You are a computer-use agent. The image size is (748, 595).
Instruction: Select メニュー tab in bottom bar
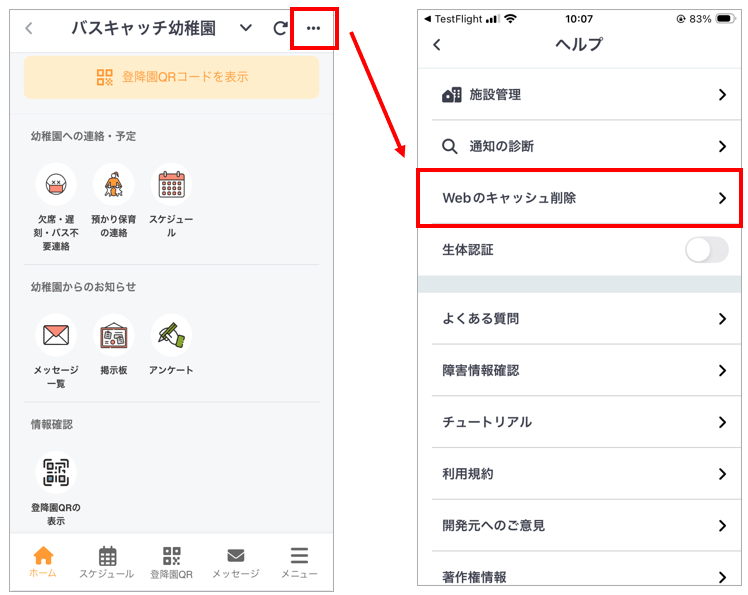(299, 563)
